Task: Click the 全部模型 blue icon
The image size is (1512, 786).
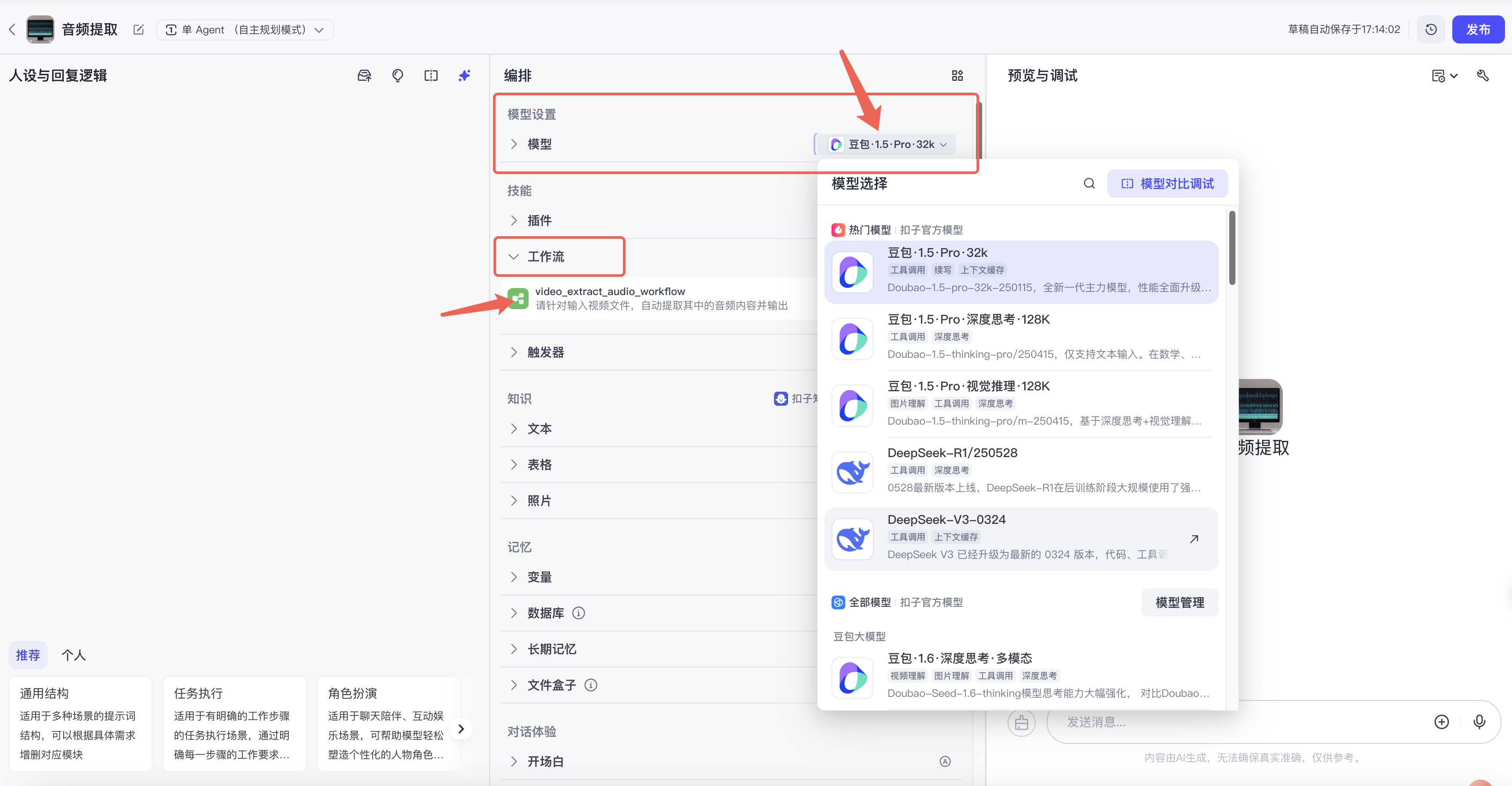Action: pos(838,602)
